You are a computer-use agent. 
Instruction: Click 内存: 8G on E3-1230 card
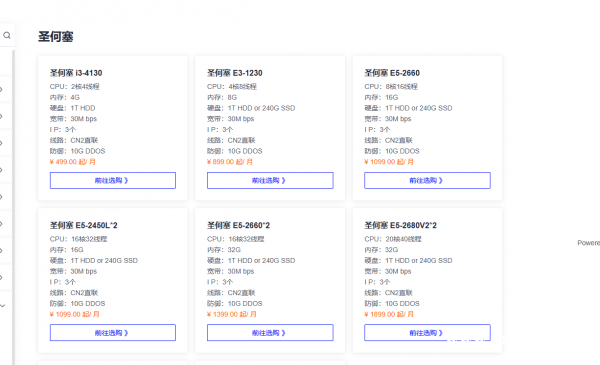click(x=222, y=97)
